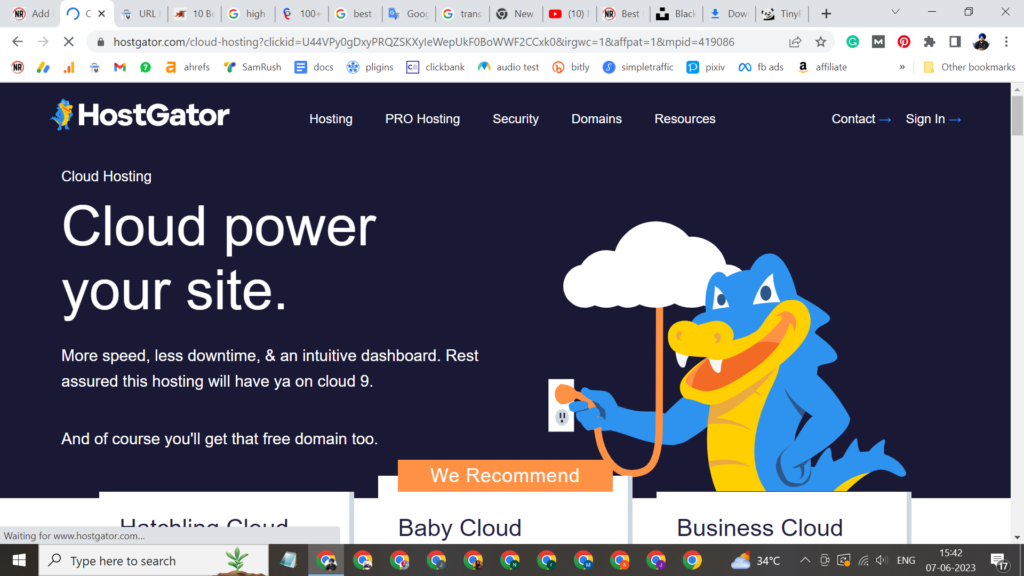Toggle the browser side panel

point(955,42)
